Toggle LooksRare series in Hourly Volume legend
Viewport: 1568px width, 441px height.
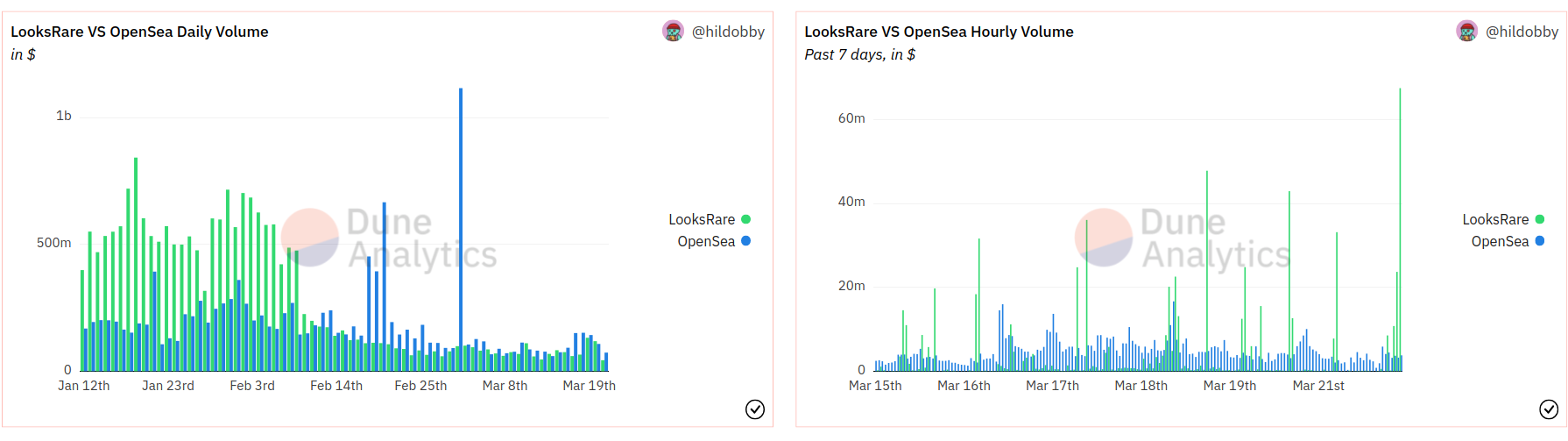click(1503, 219)
